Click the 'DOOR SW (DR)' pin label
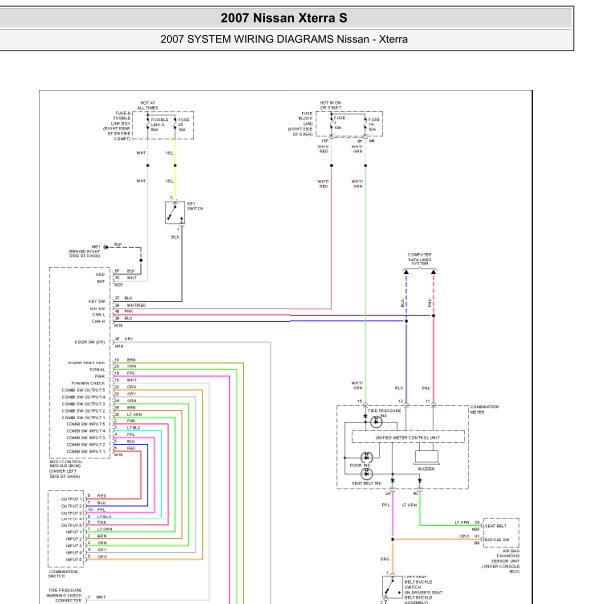 pyautogui.click(x=90, y=342)
